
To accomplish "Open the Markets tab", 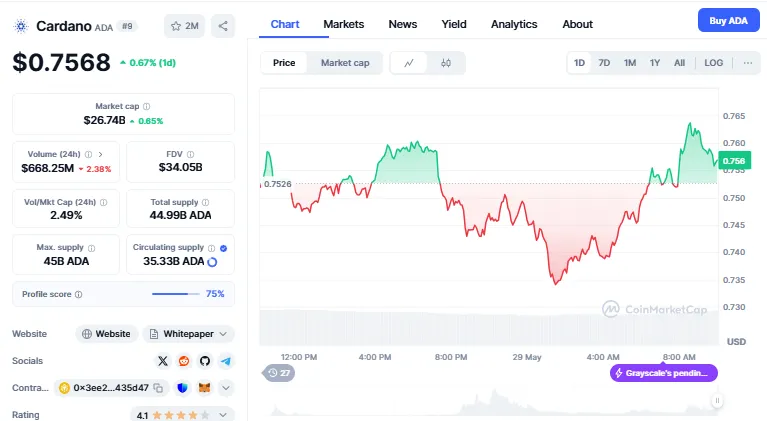I will click(x=343, y=24).
